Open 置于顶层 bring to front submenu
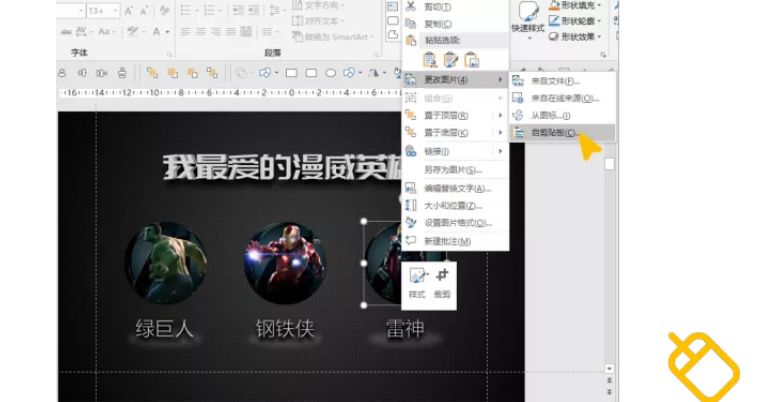This screenshot has width=760, height=402. click(x=455, y=115)
